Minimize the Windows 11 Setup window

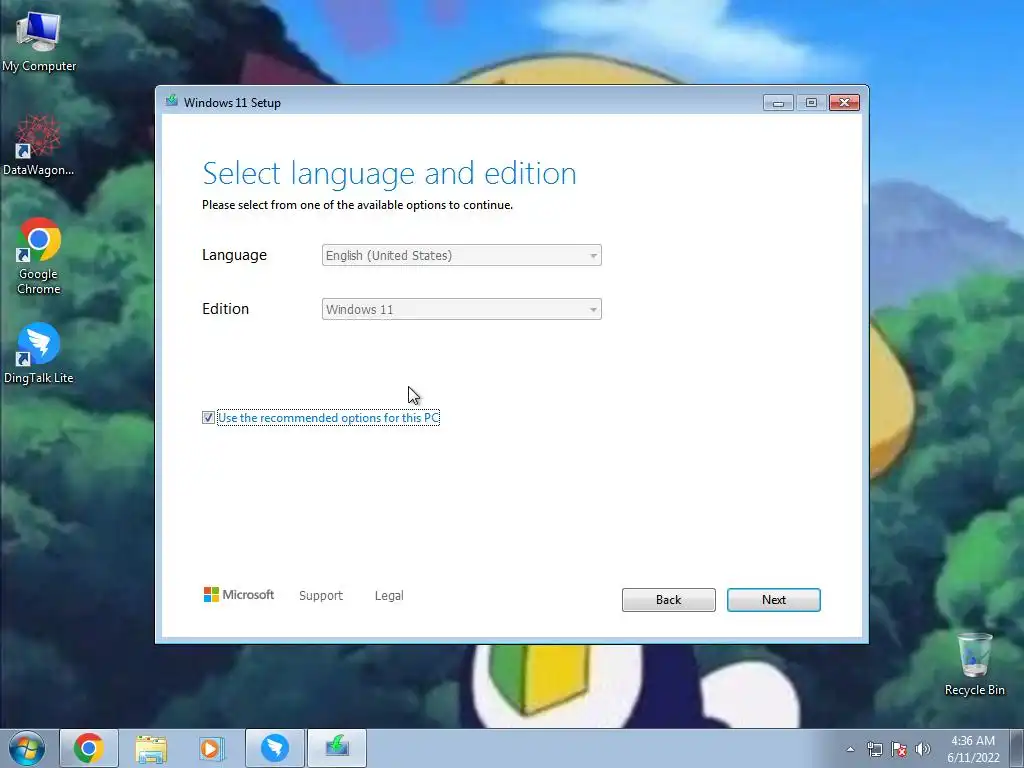778,103
